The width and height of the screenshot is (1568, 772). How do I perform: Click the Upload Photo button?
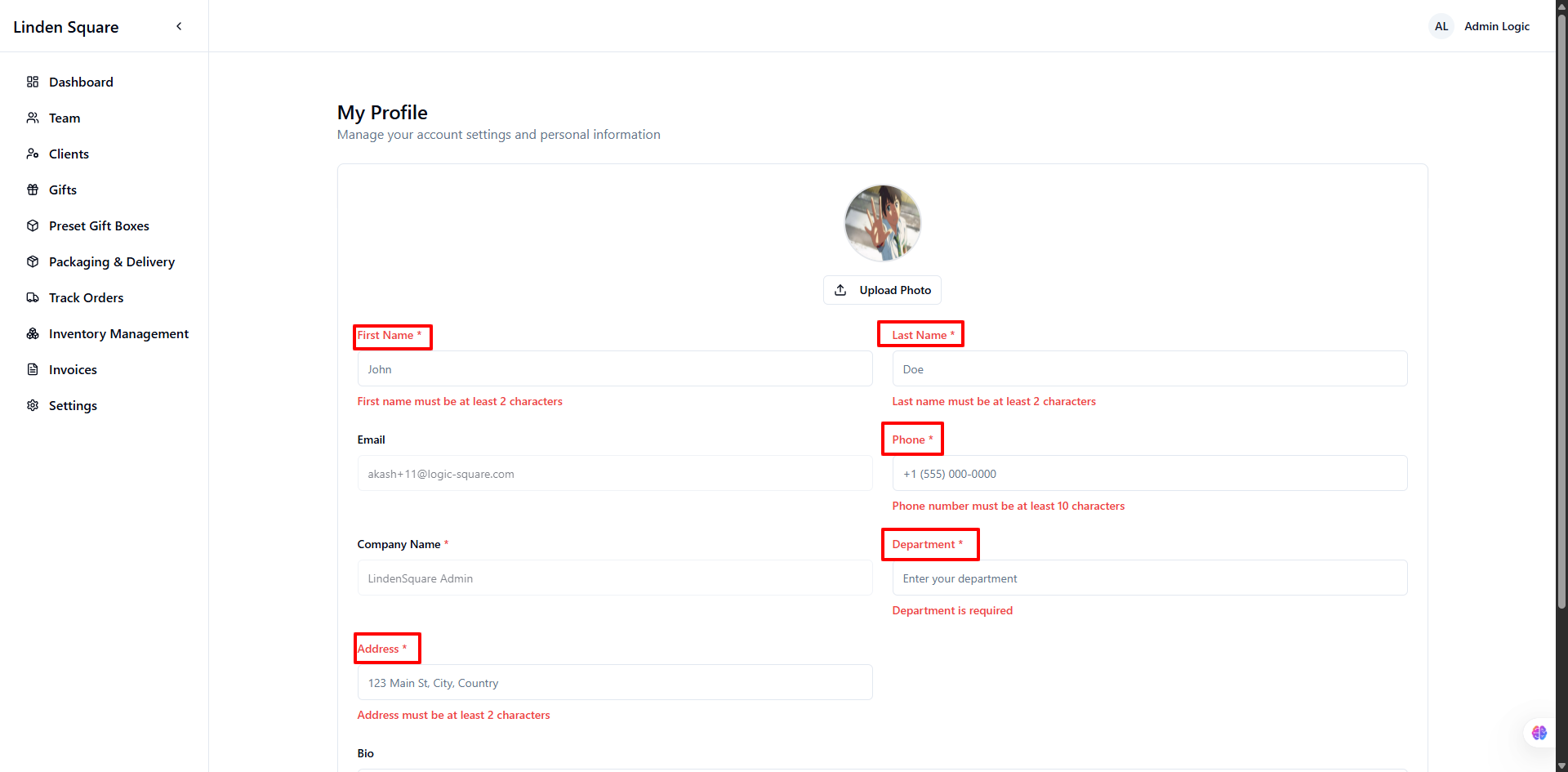point(882,290)
